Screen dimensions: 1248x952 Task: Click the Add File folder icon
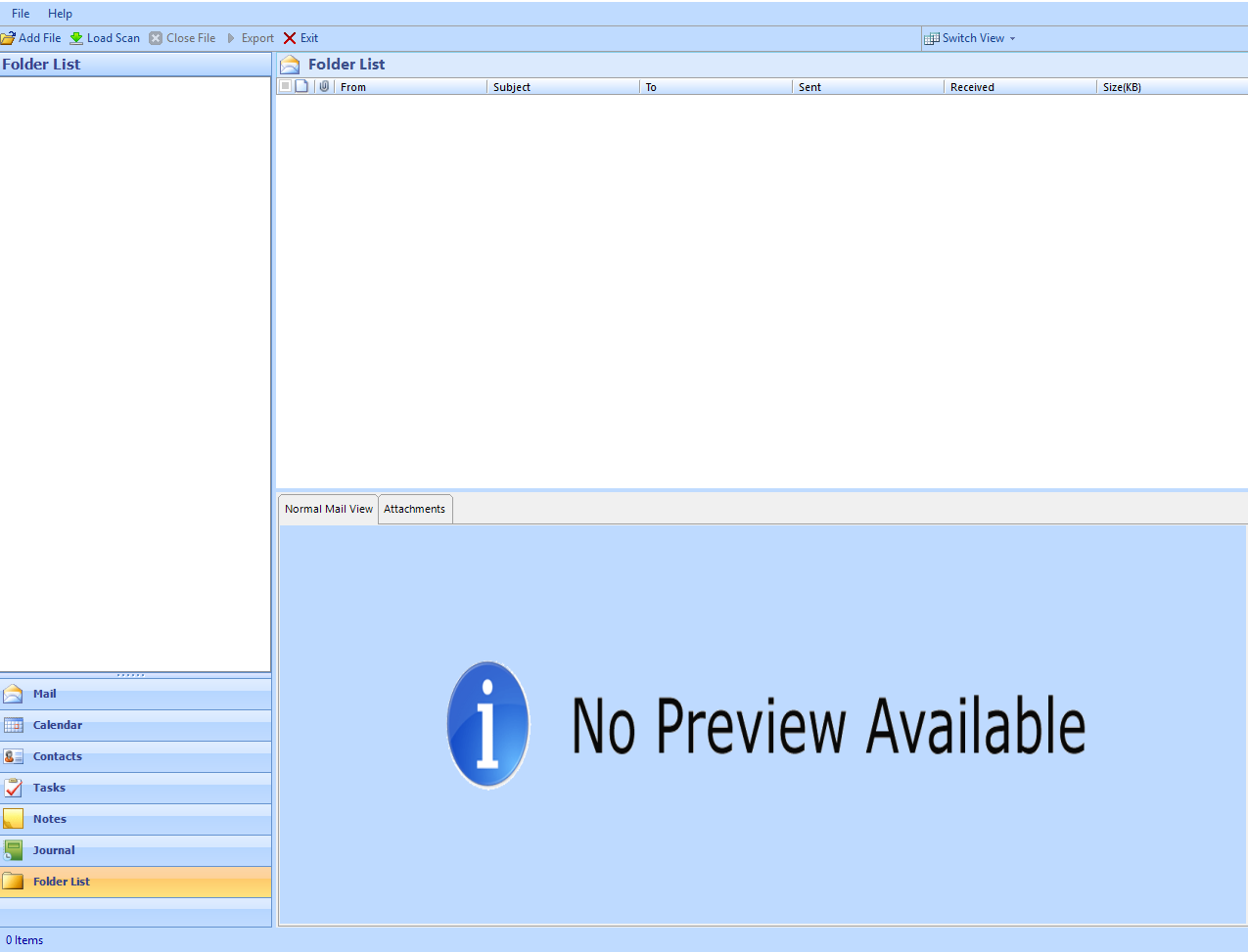(8, 38)
